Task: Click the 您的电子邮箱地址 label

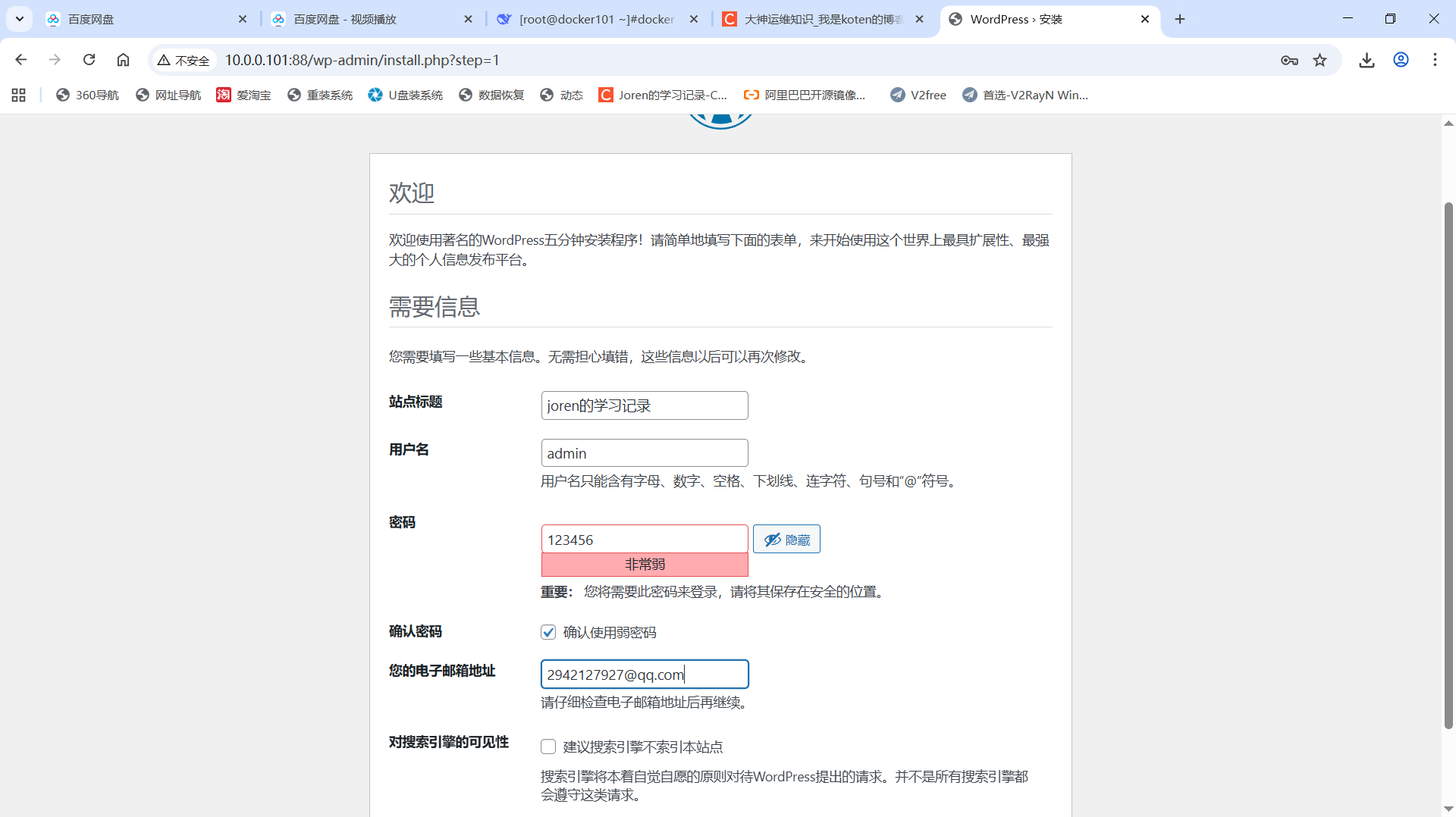Action: [x=442, y=671]
